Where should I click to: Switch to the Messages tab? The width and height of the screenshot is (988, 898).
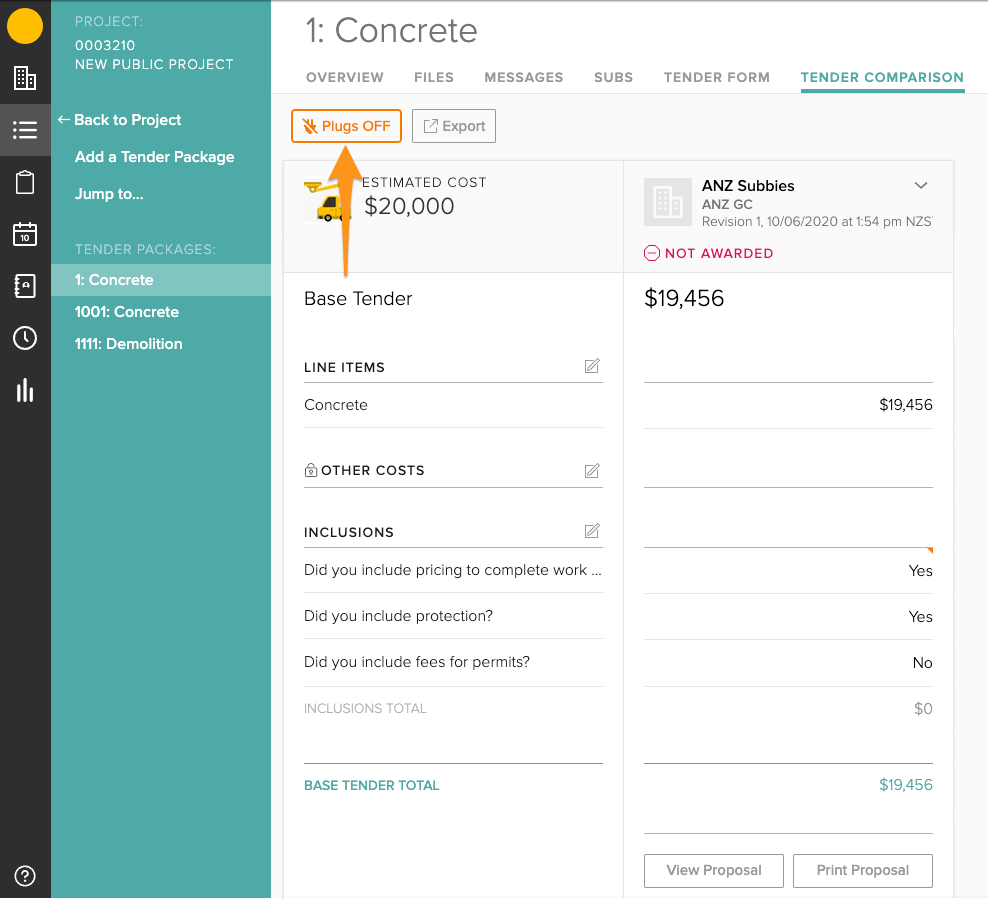524,78
